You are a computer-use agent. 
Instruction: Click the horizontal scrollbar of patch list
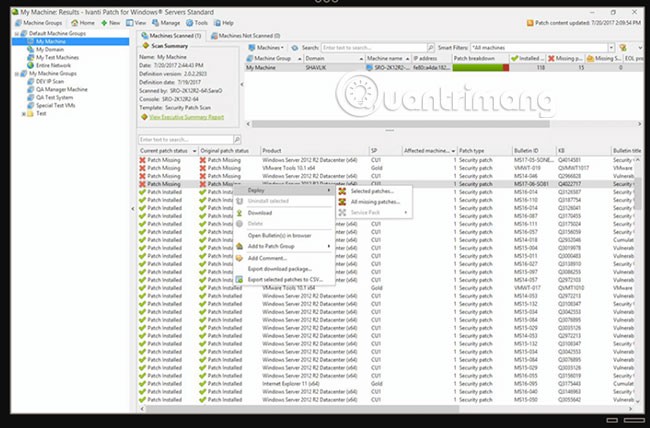(303, 409)
